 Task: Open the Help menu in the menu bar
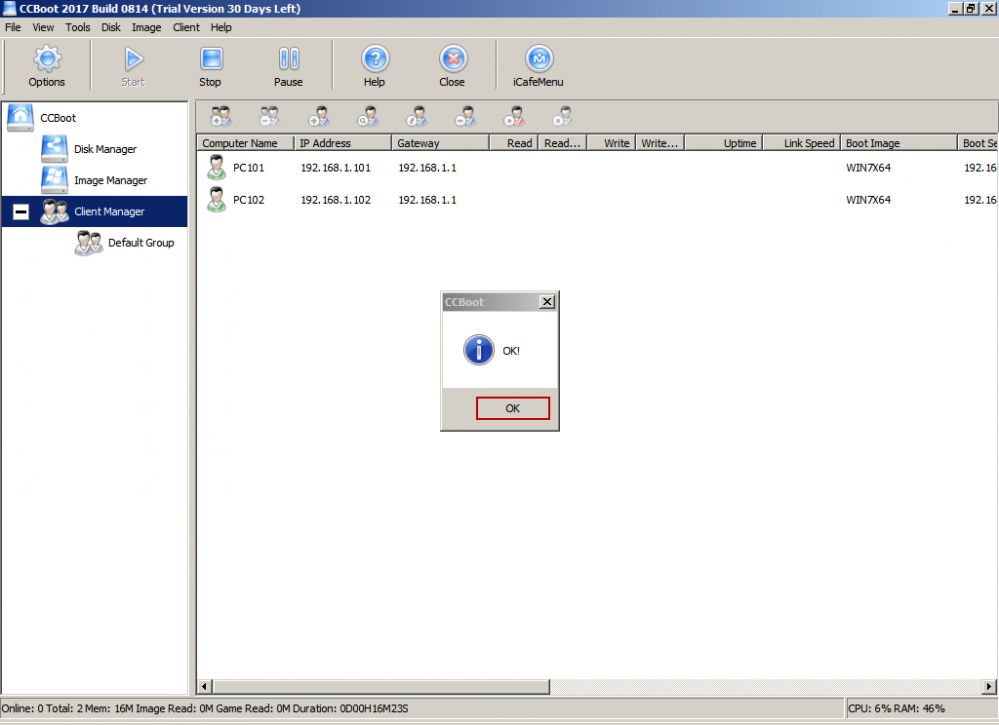coord(221,27)
